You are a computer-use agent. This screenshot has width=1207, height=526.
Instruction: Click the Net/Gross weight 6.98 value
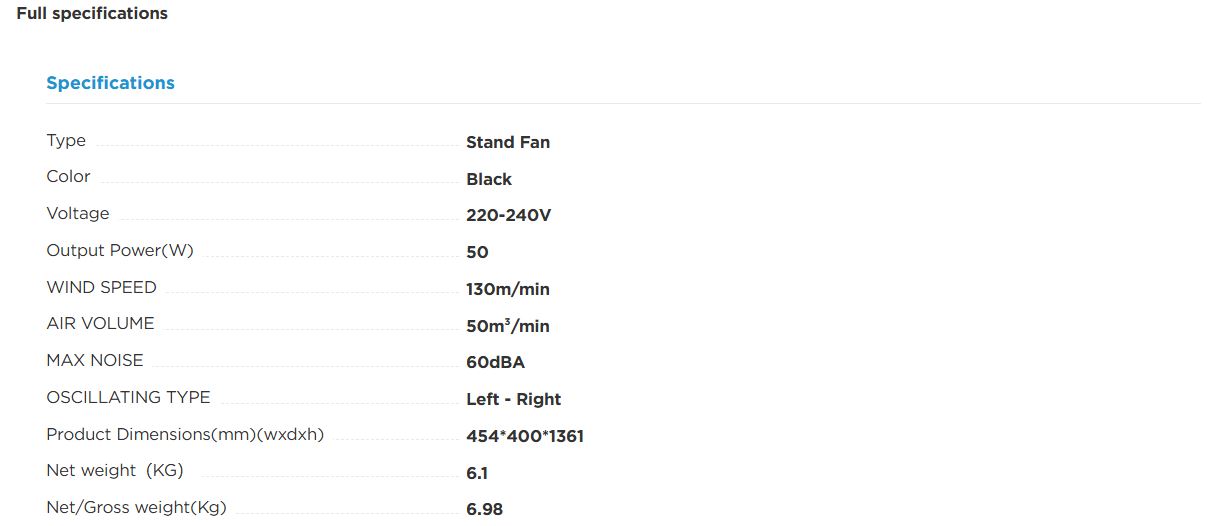point(484,509)
